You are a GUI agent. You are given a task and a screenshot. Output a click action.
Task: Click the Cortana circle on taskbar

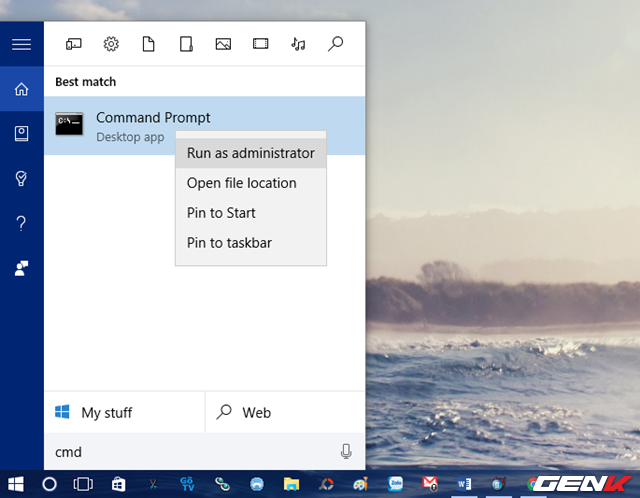click(x=49, y=484)
